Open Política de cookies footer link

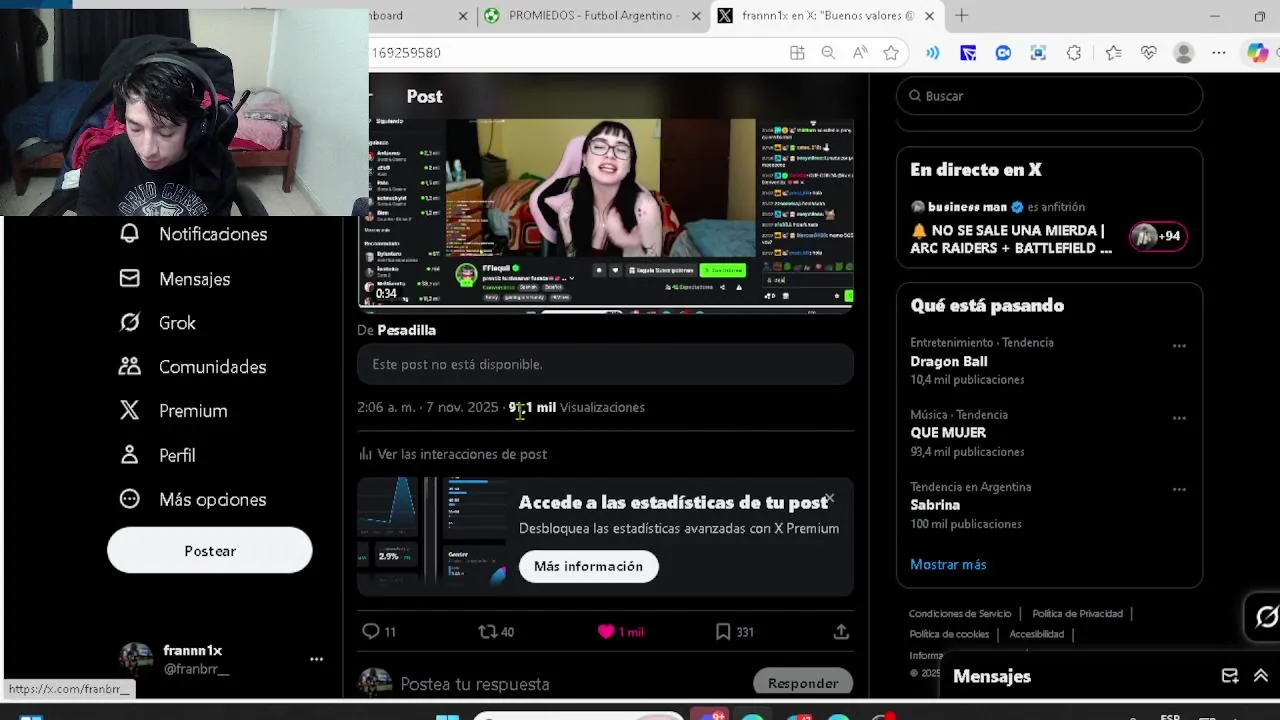[949, 634]
